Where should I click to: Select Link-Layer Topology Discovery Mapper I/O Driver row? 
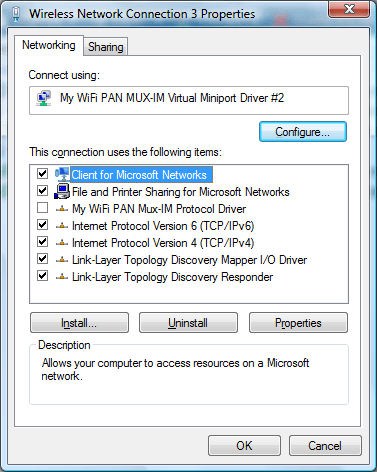(189, 260)
